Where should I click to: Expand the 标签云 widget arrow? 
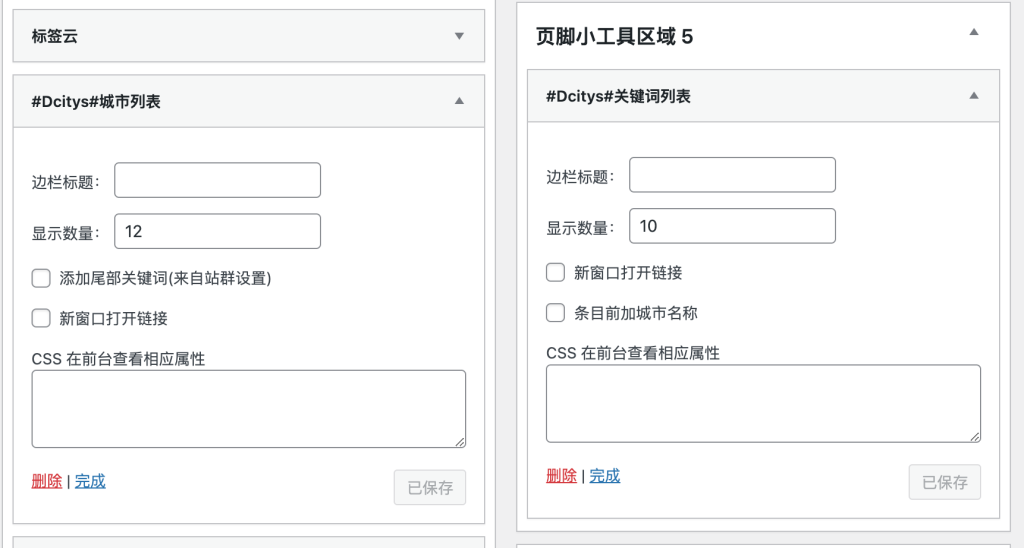pos(459,36)
